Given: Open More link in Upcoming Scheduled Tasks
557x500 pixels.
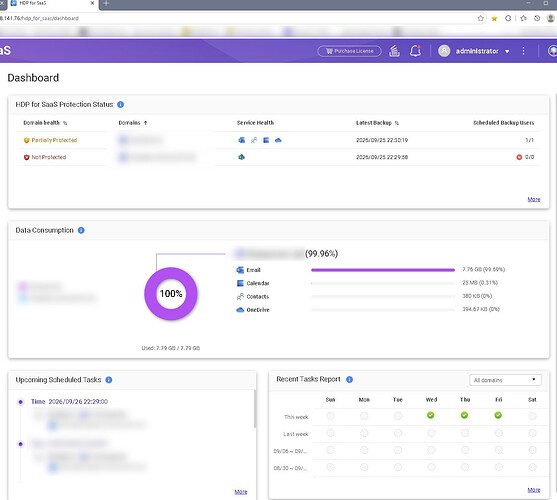Looking at the screenshot, I should point(241,492).
